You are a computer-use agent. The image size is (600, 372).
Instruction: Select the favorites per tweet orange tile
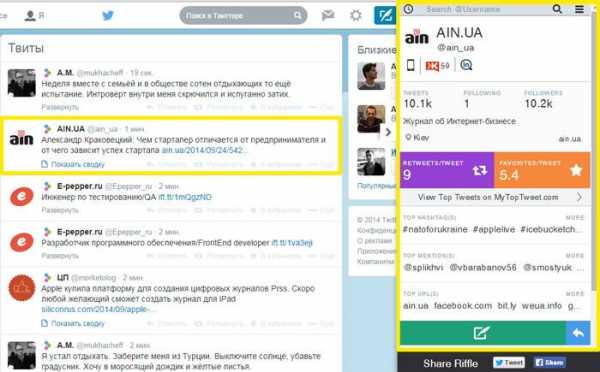[542, 170]
